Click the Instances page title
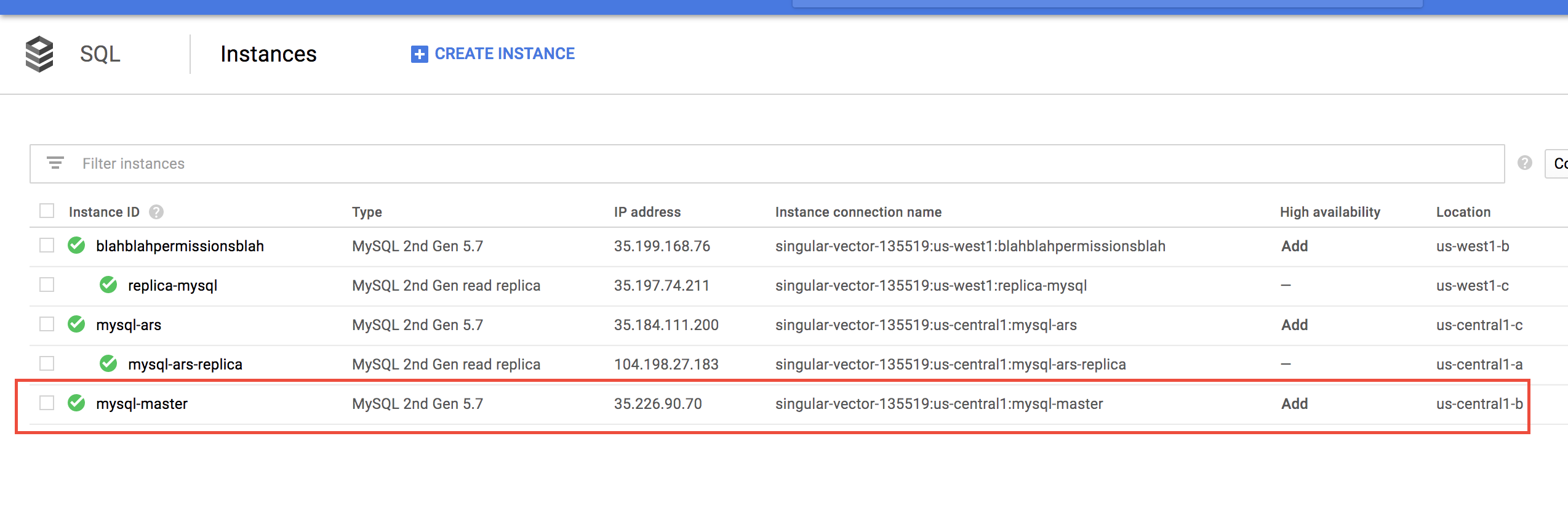This screenshot has width=1568, height=505. 268,54
